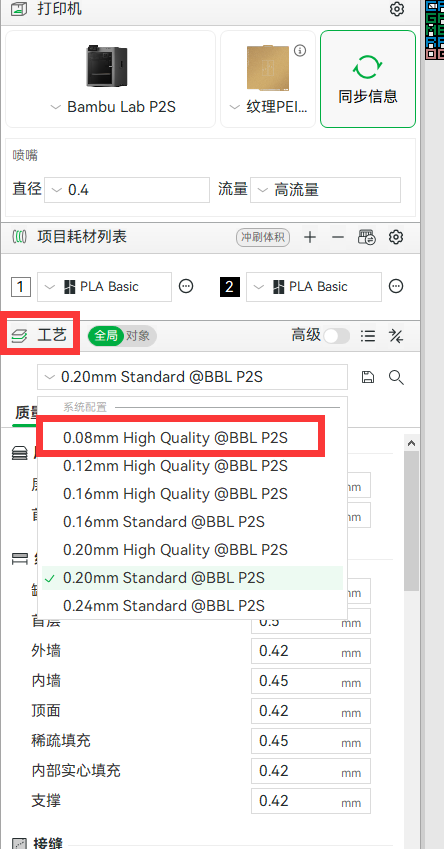Image resolution: width=444 pixels, height=849 pixels.
Task: Click the textured PEI plate thumbnail
Action: coord(268,67)
